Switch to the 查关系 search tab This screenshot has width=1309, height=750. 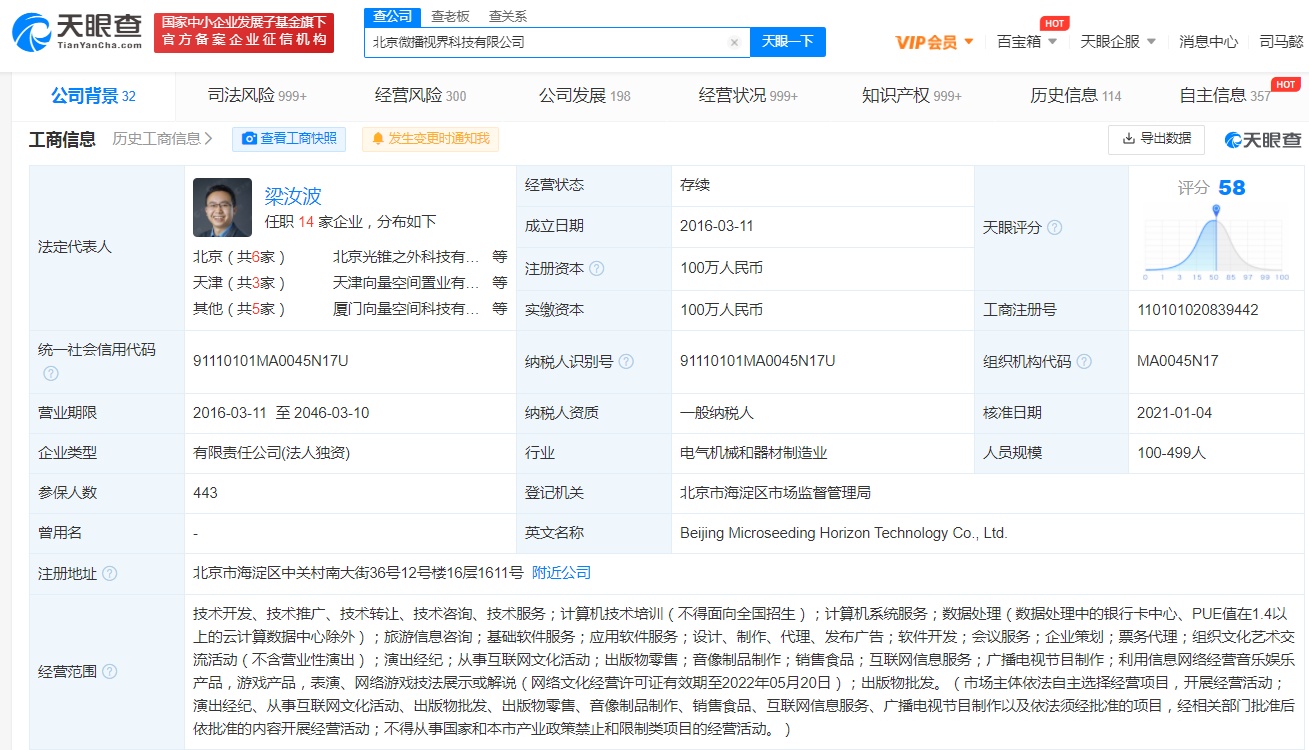[x=508, y=16]
